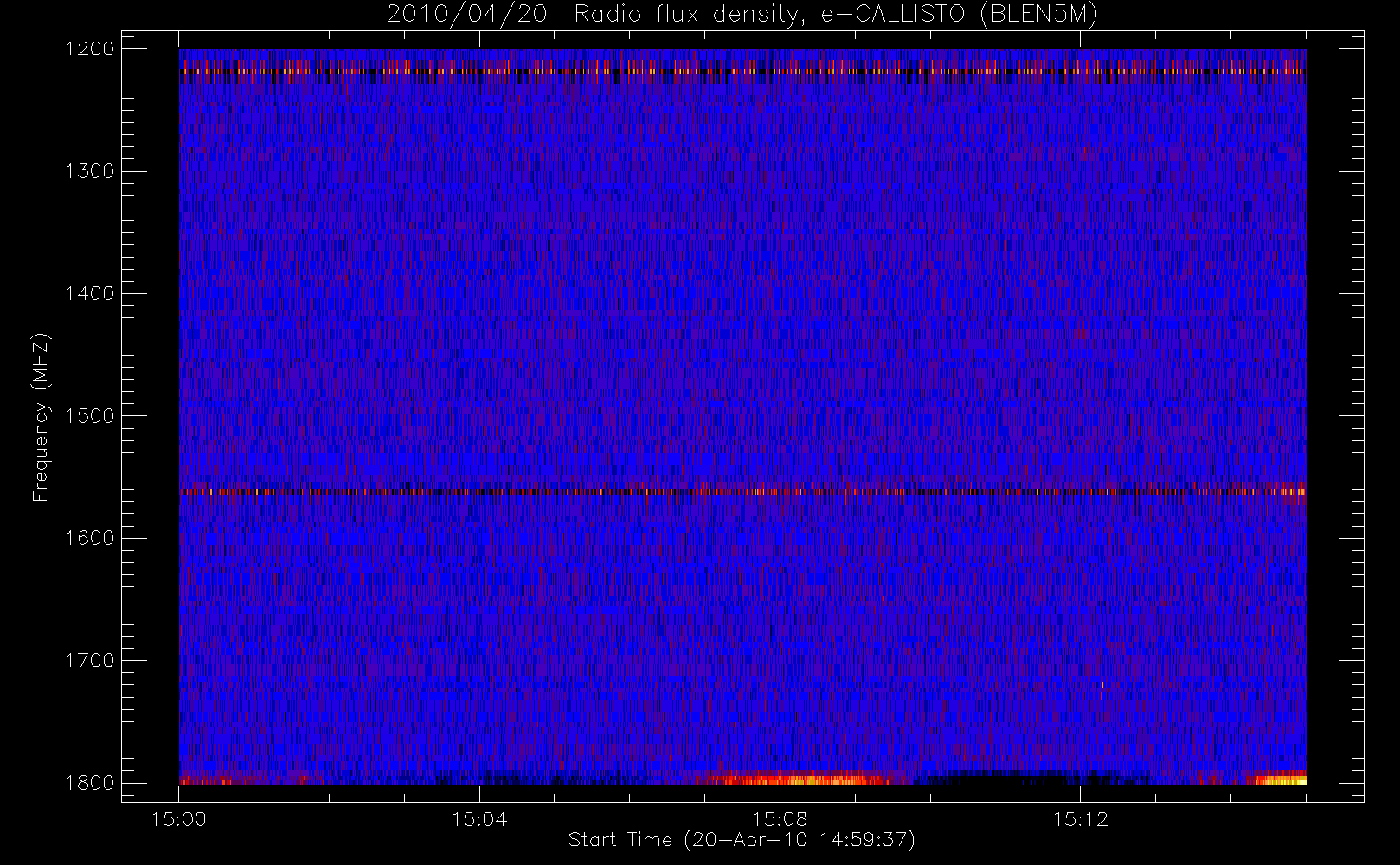
Task: Click the 1500 frequency tick label
Action: (x=90, y=416)
